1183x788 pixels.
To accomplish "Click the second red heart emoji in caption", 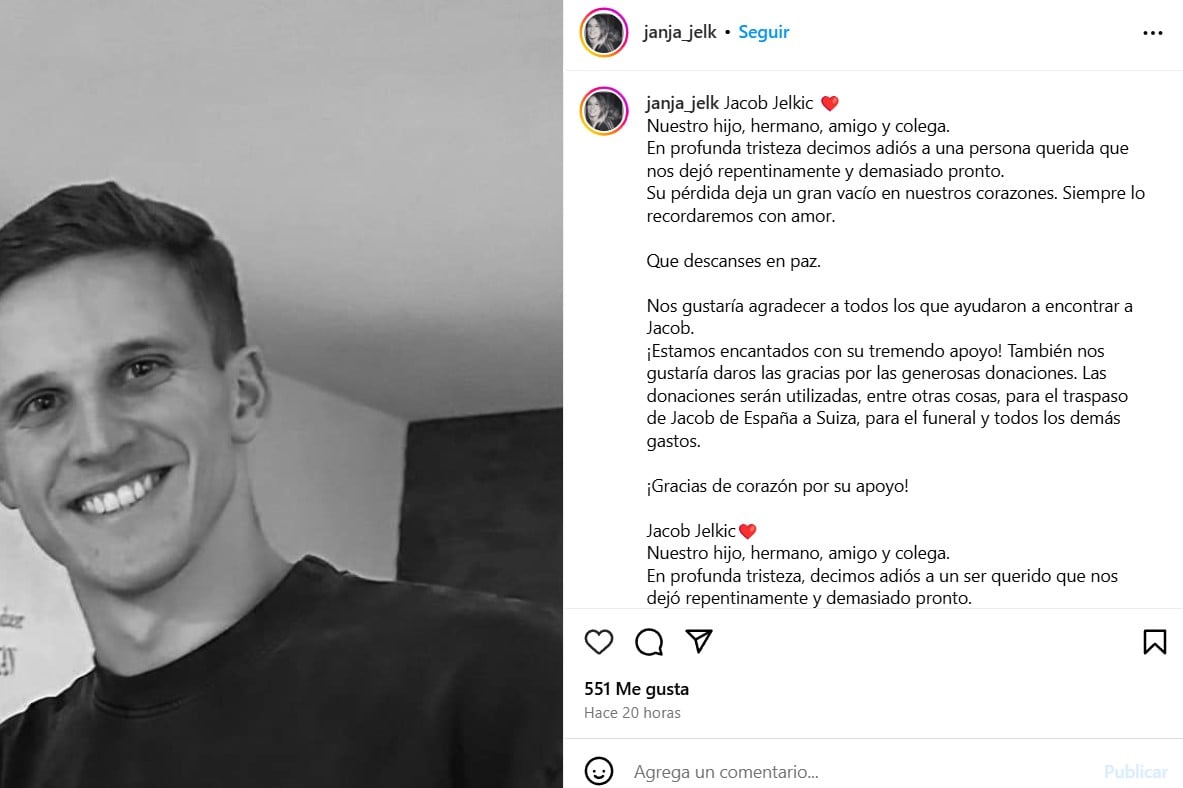I will tap(747, 531).
